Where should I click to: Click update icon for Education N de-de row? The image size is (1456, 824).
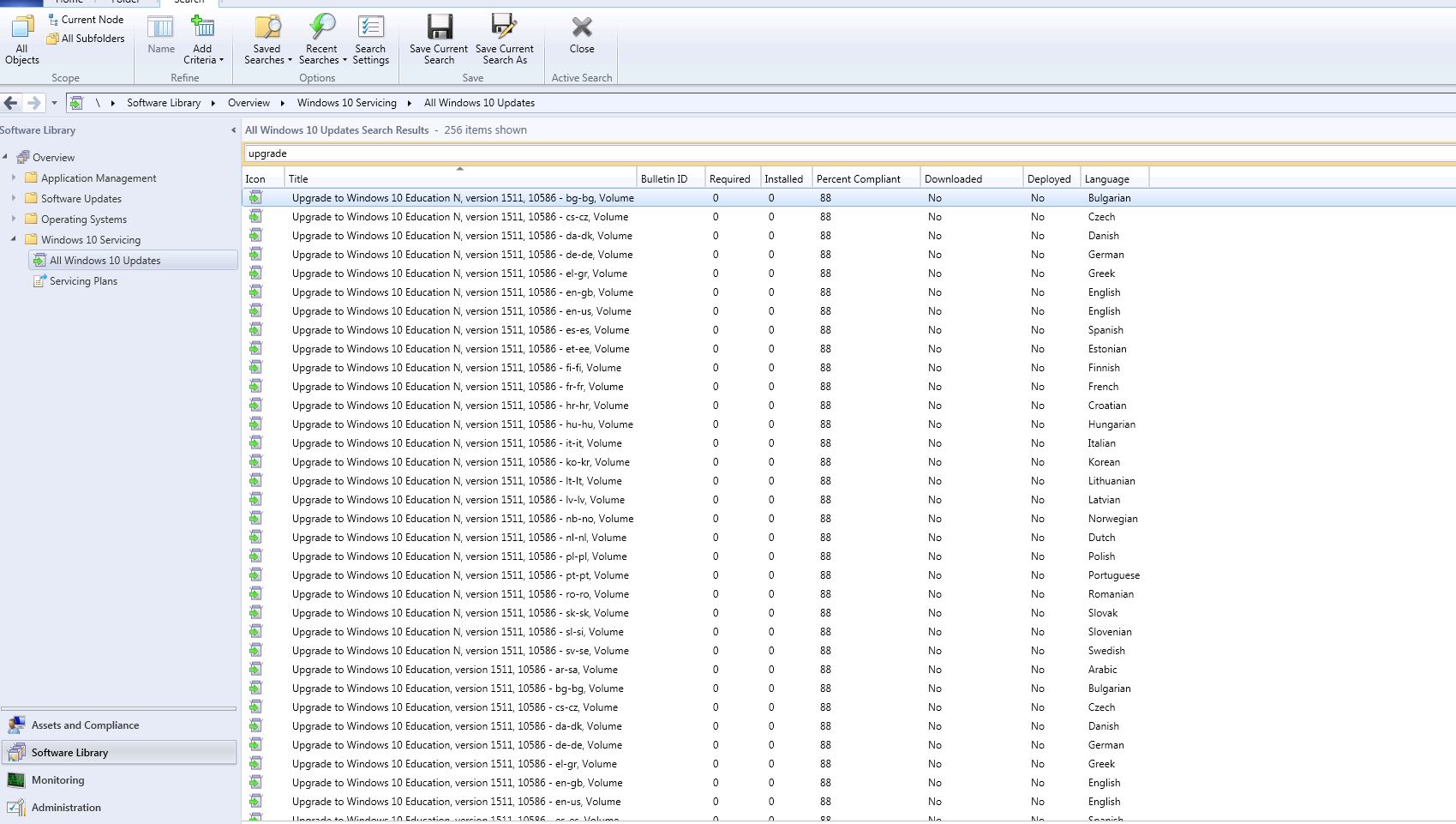point(255,254)
